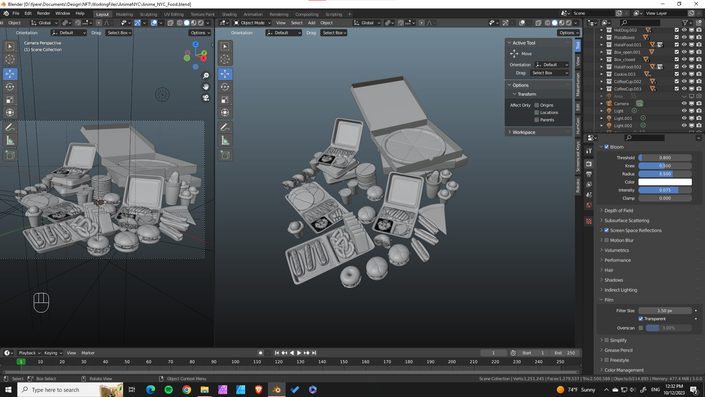Expand the Color Management panel
The height and width of the screenshot is (397, 705).
click(x=624, y=370)
